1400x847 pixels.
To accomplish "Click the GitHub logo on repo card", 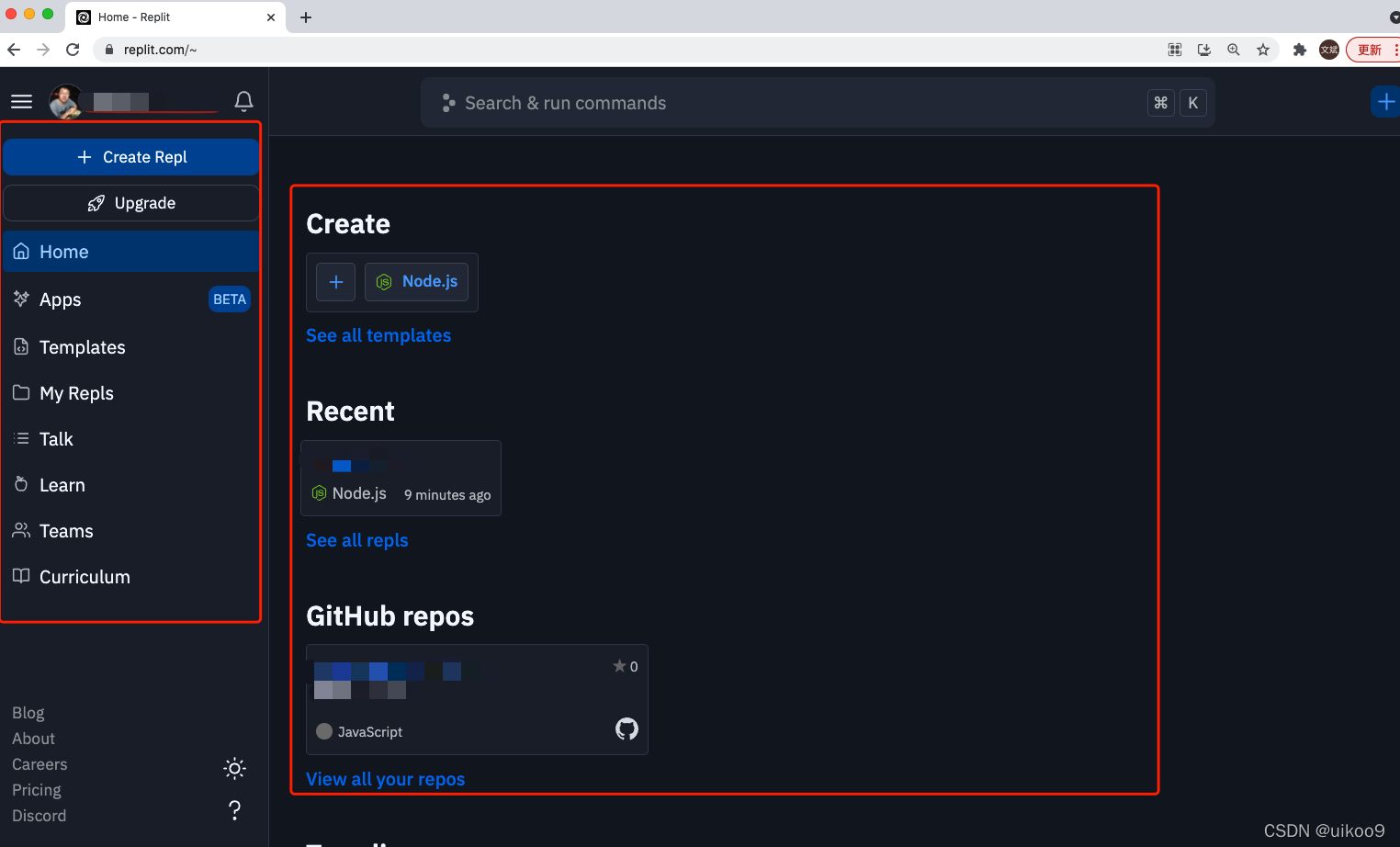I will coord(627,729).
